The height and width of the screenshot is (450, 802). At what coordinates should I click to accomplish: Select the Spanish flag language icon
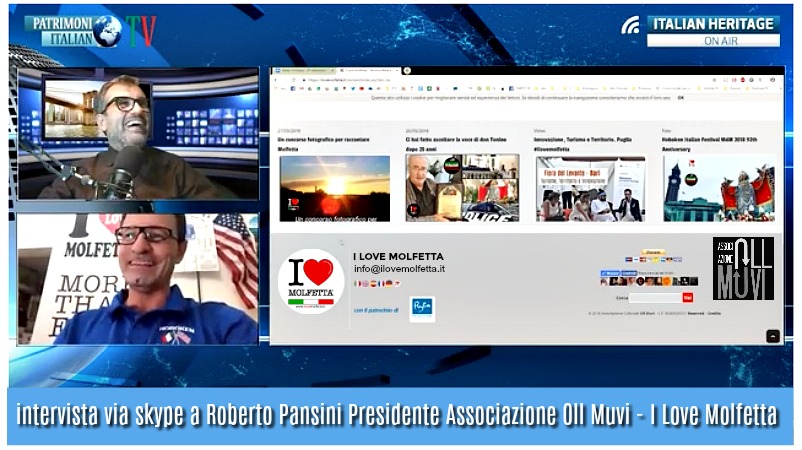373,283
